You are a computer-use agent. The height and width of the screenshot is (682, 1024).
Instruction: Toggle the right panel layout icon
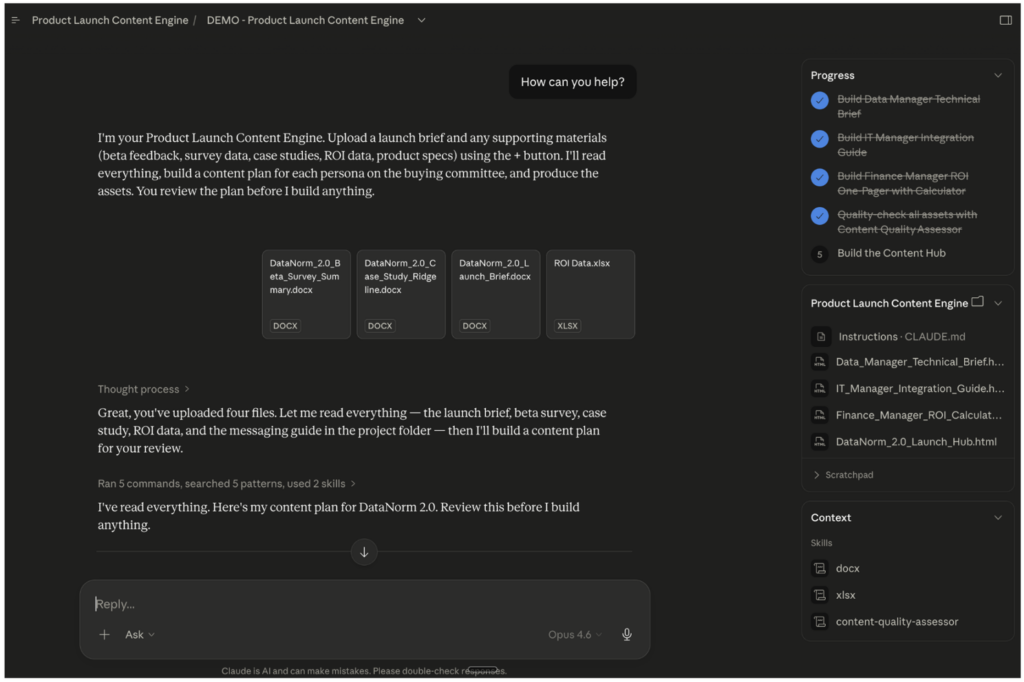click(x=1006, y=20)
